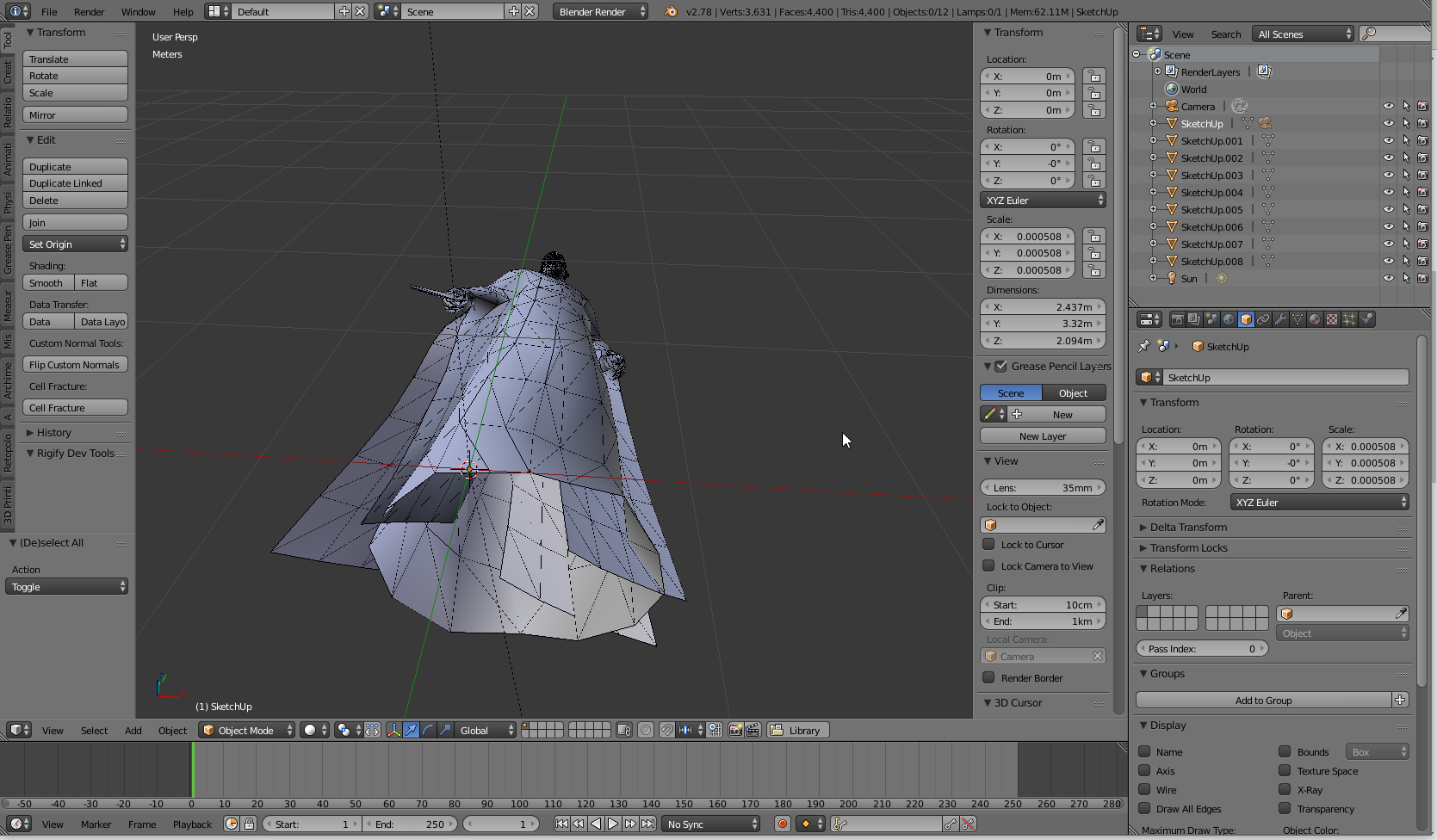The image size is (1437, 840).
Task: Enable the X-Ray display checkbox
Action: tap(1285, 789)
